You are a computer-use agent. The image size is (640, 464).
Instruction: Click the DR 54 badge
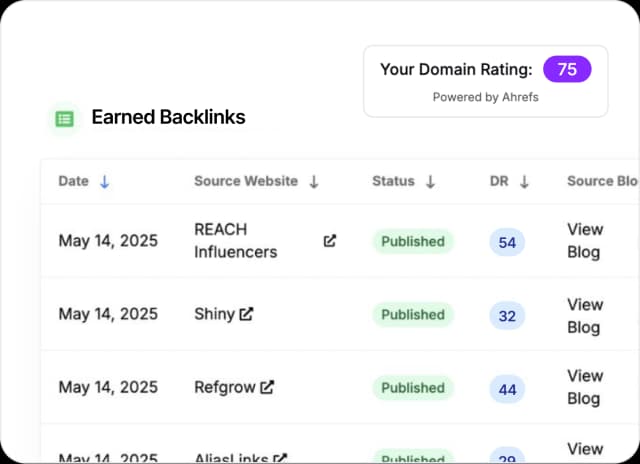pos(507,242)
